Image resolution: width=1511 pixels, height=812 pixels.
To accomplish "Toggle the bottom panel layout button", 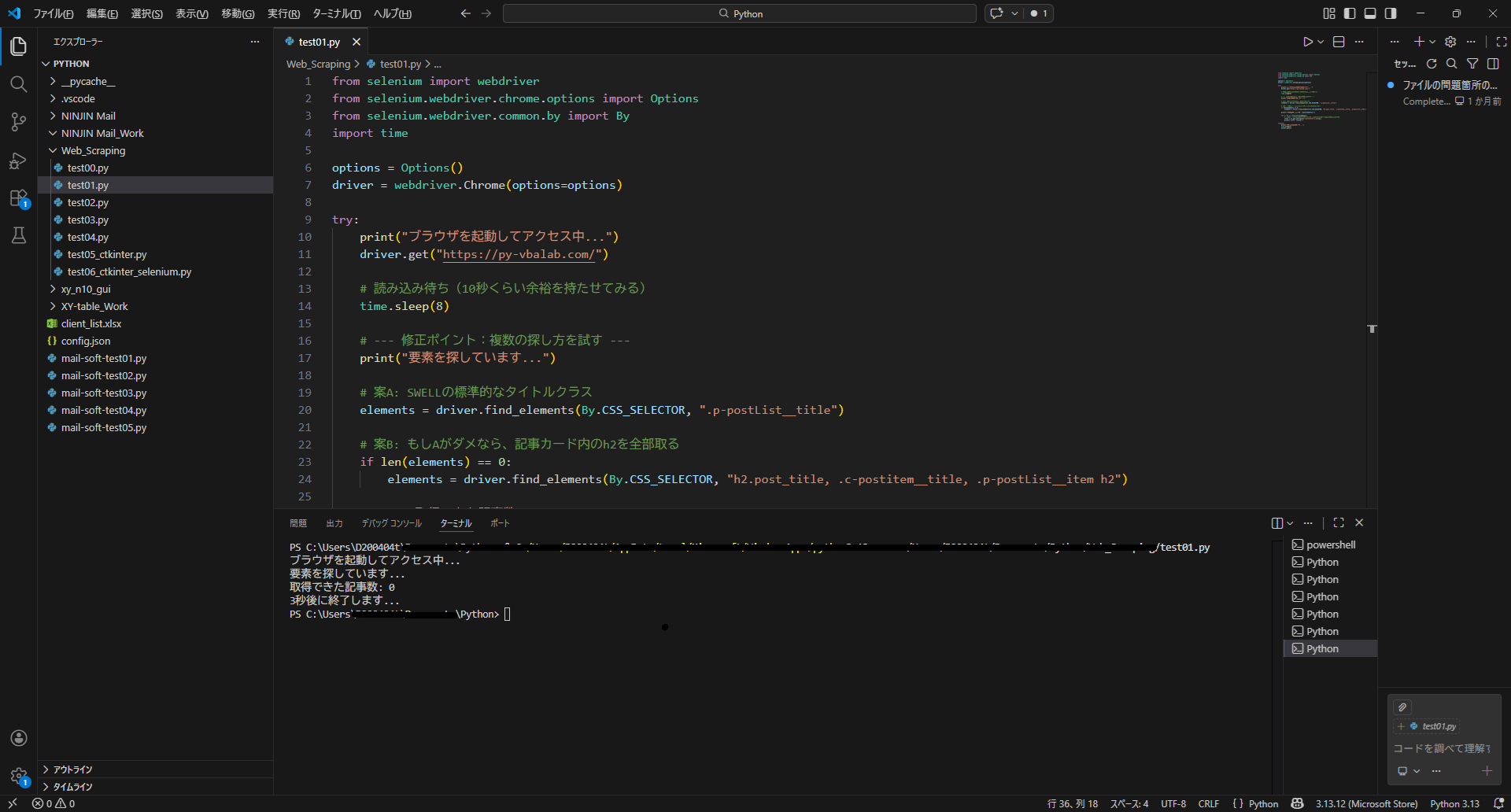I will [1370, 13].
